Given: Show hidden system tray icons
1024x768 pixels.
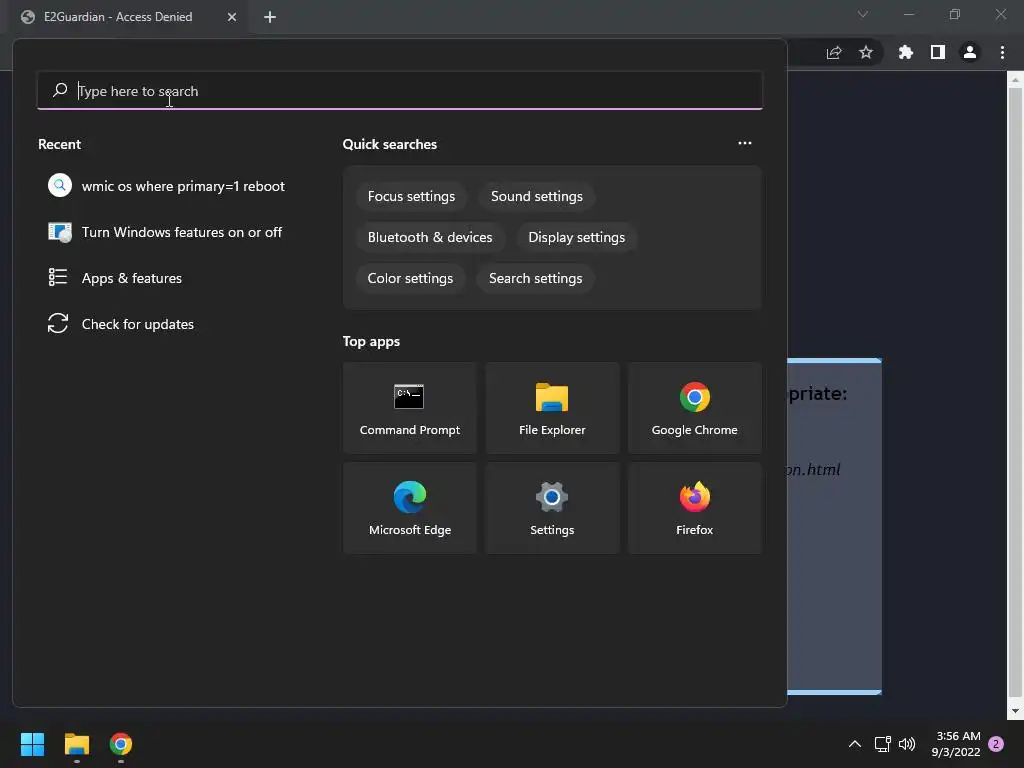Looking at the screenshot, I should coord(854,744).
